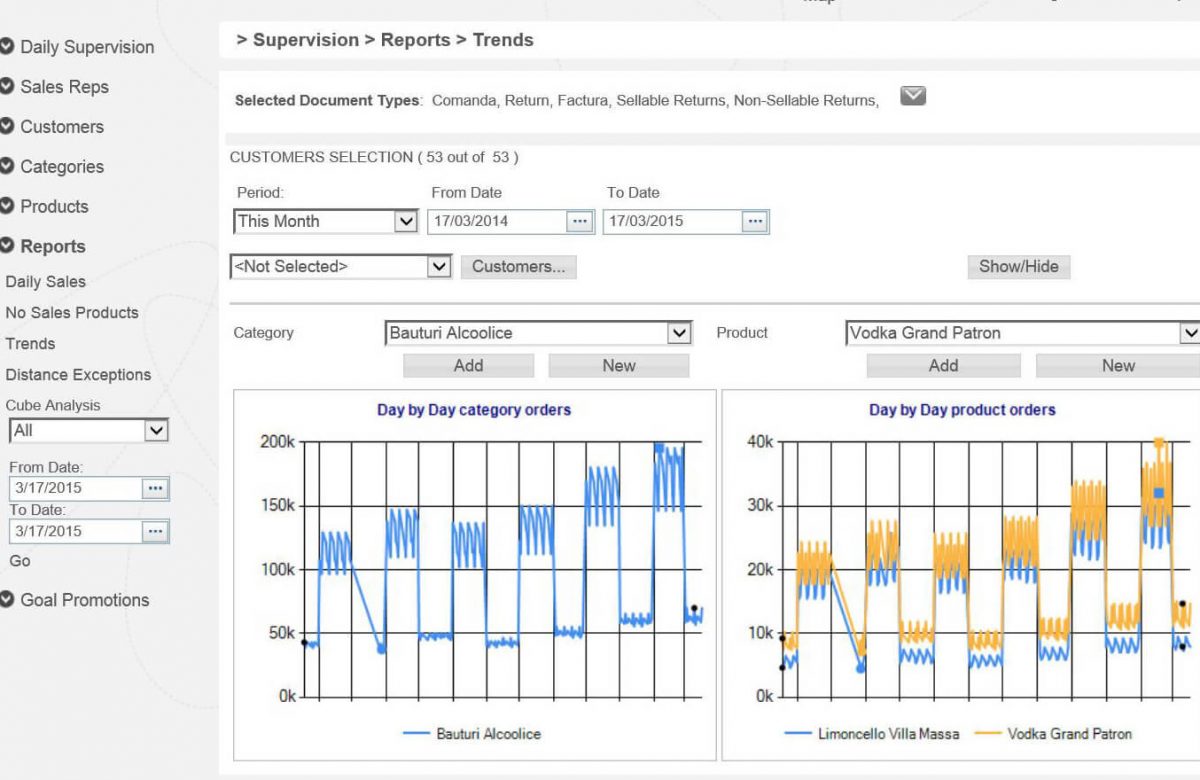1200x780 pixels.
Task: Click Add button under Category
Action: click(468, 366)
